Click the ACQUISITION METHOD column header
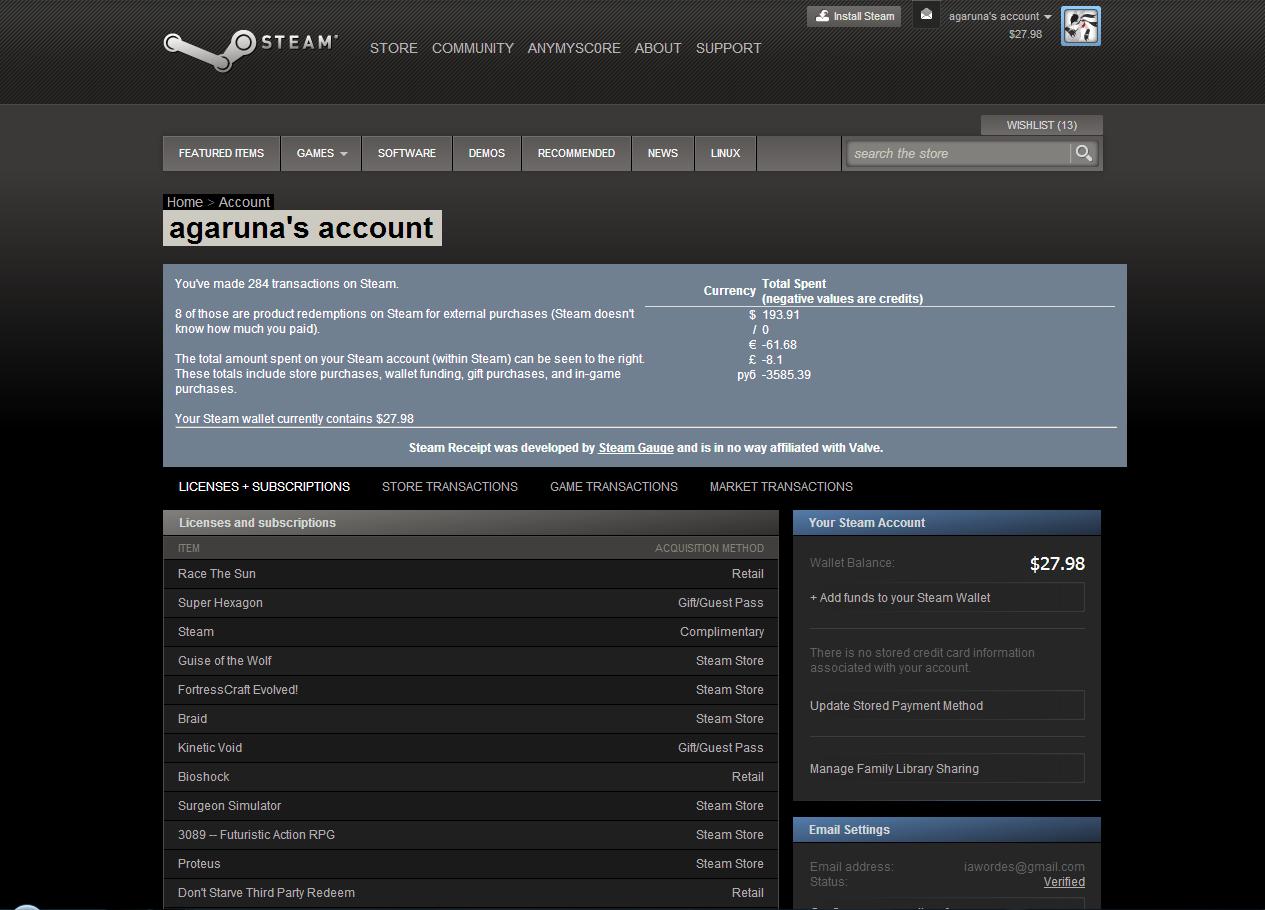This screenshot has height=910, width=1265. (709, 548)
